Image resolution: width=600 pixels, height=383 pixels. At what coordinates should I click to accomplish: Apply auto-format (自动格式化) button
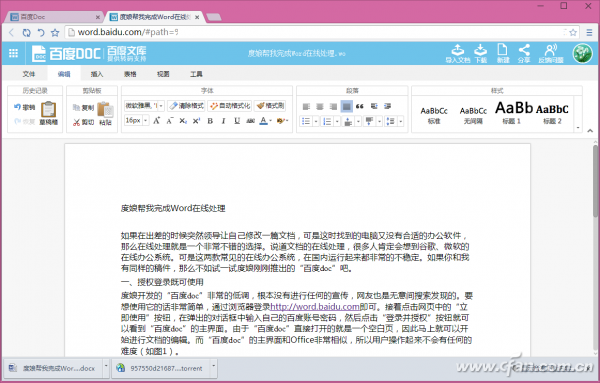(230, 106)
